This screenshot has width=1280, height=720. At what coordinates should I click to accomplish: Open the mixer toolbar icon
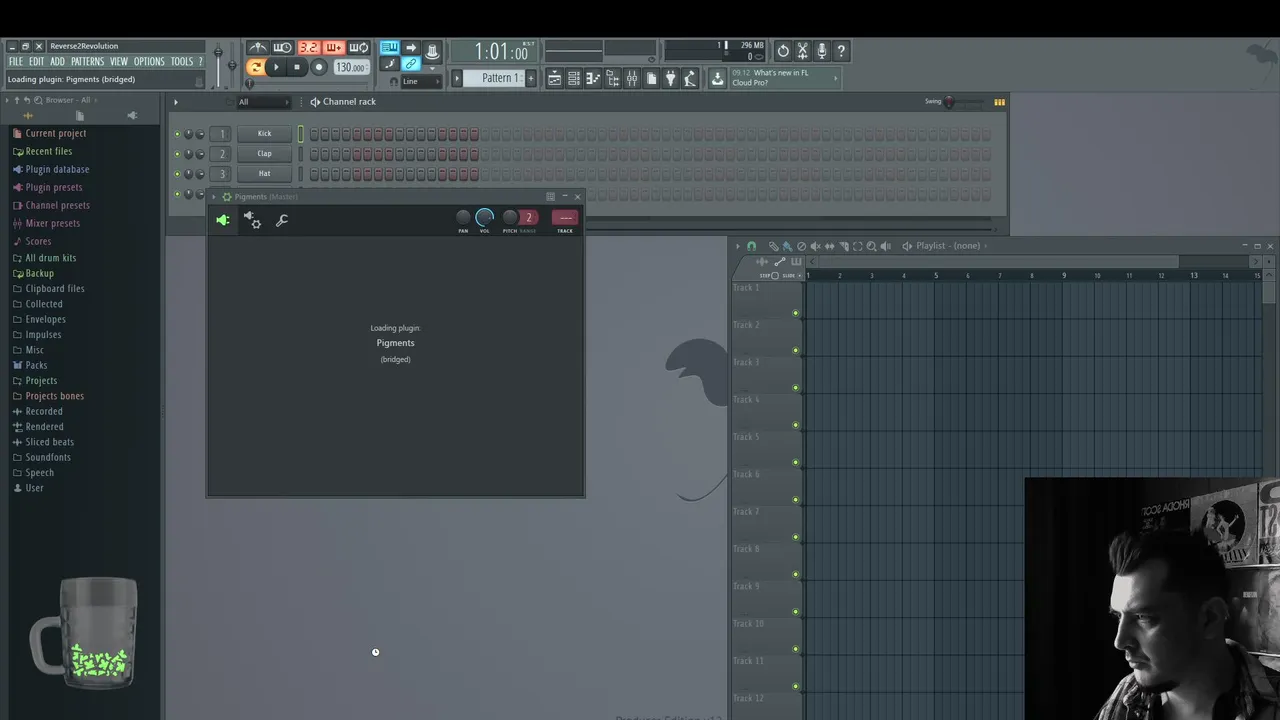[x=631, y=78]
